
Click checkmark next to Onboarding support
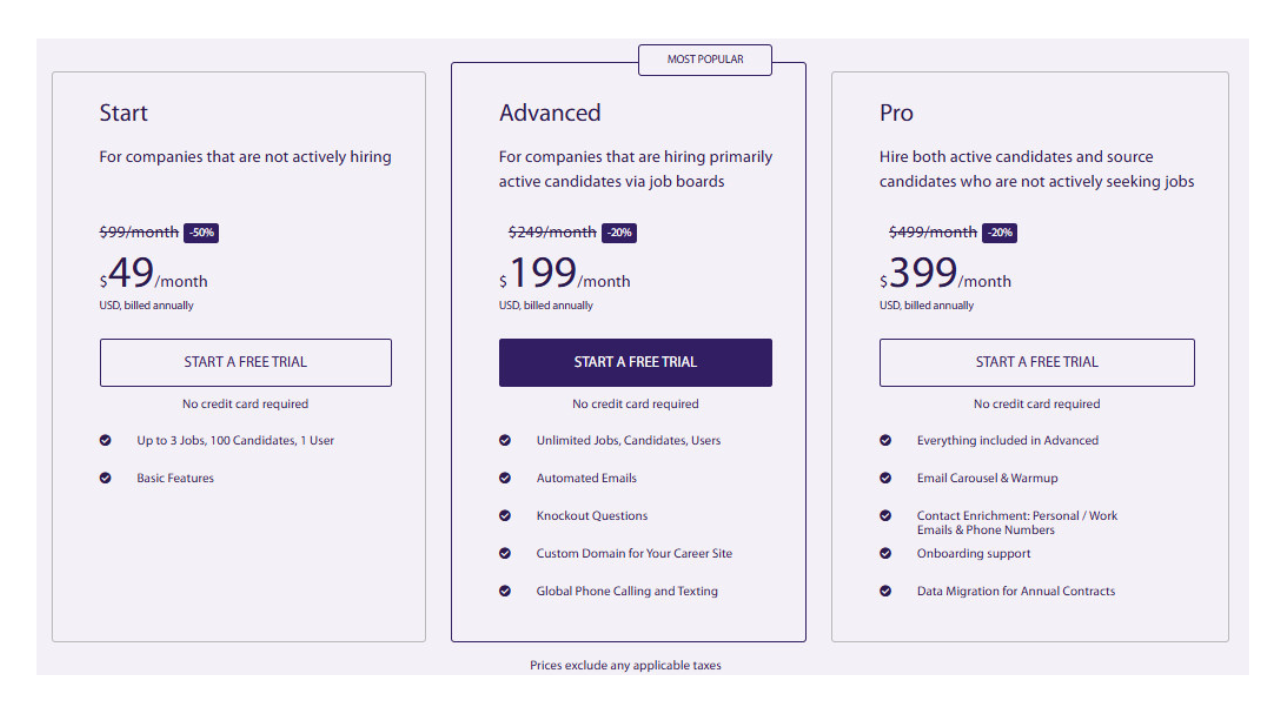pyautogui.click(x=885, y=553)
